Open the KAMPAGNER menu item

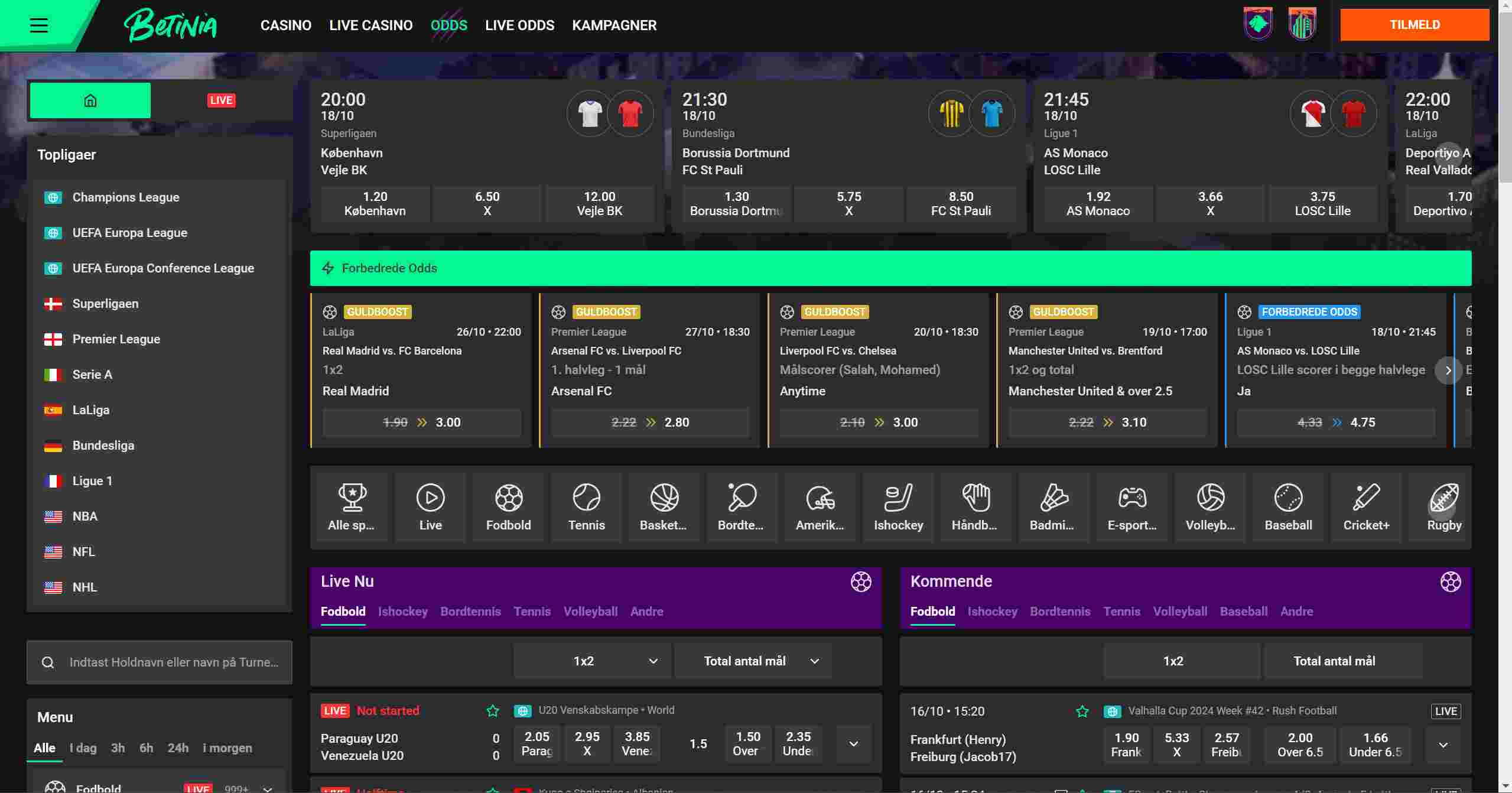pos(614,25)
